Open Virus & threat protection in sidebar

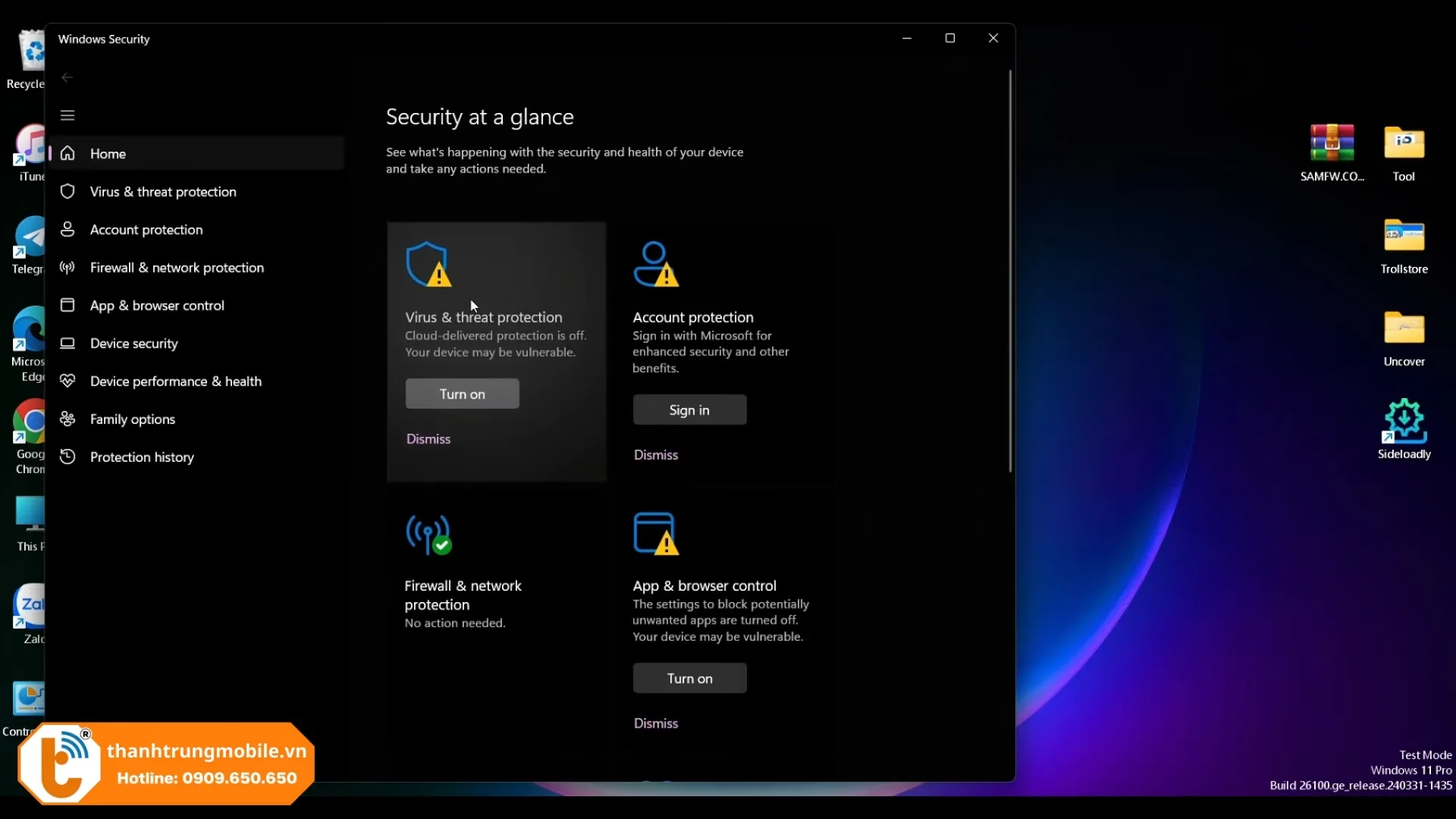click(163, 192)
